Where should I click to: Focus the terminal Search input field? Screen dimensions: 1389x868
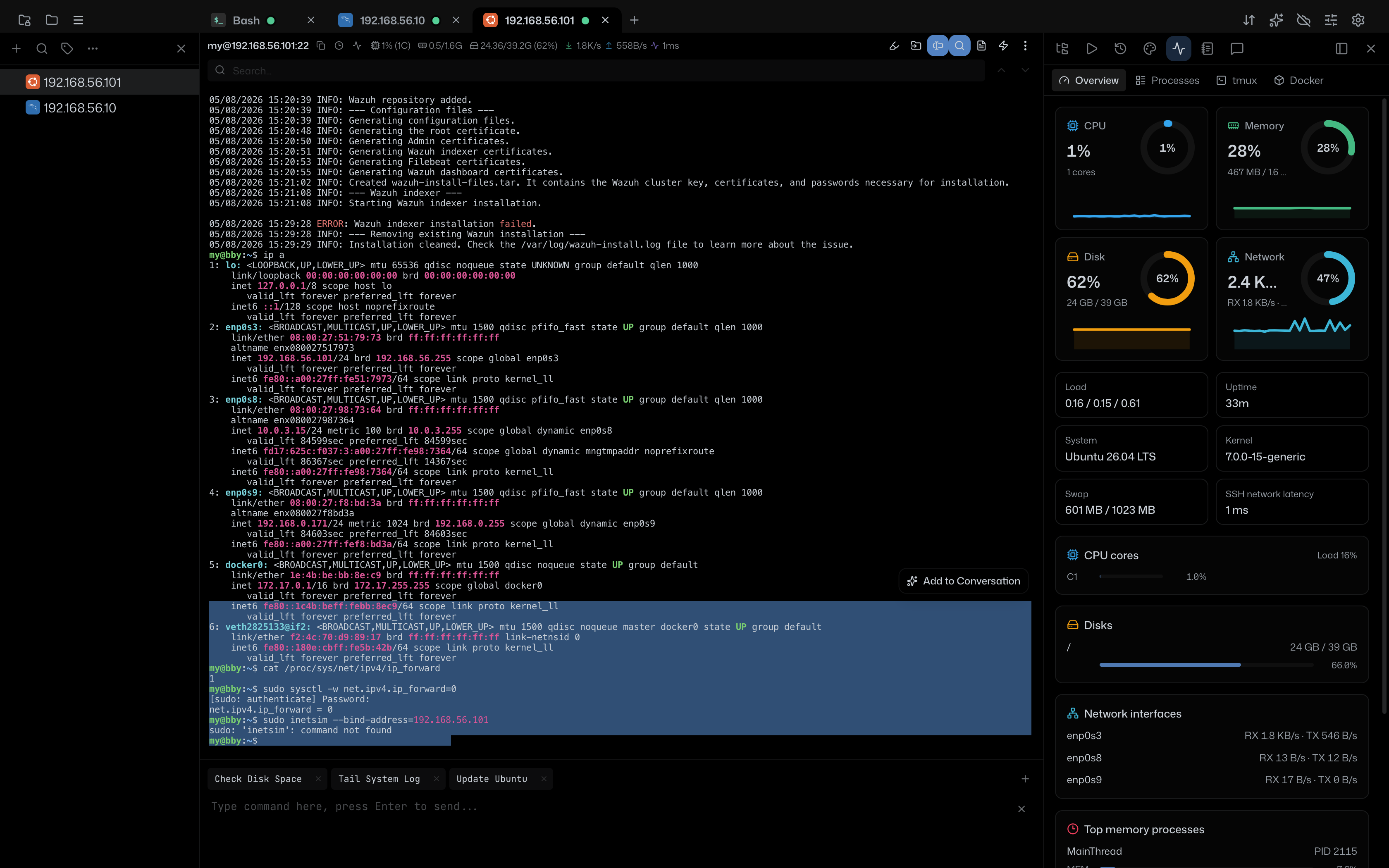point(597,71)
